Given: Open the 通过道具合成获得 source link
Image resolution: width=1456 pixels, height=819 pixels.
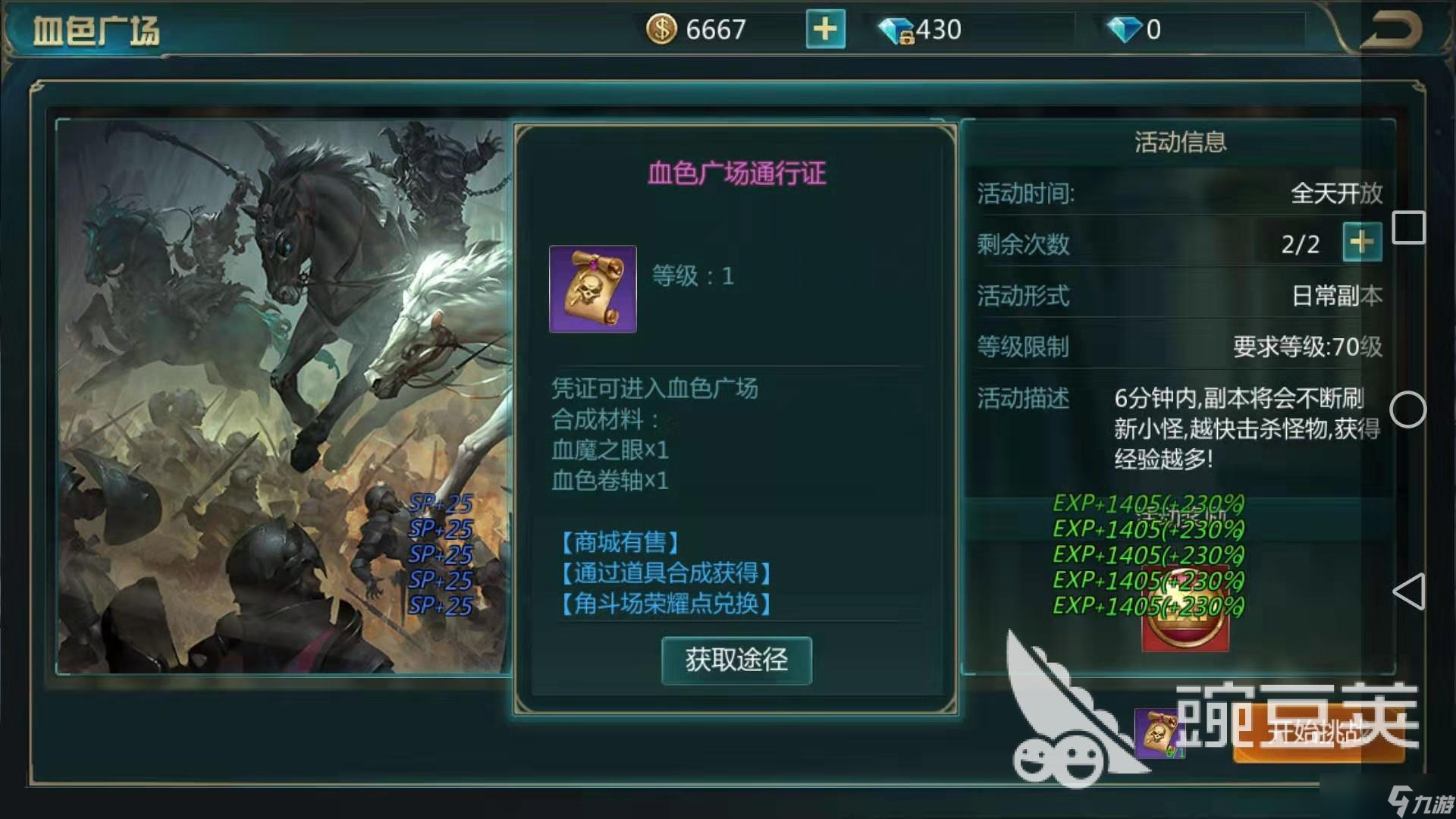Looking at the screenshot, I should point(665,573).
